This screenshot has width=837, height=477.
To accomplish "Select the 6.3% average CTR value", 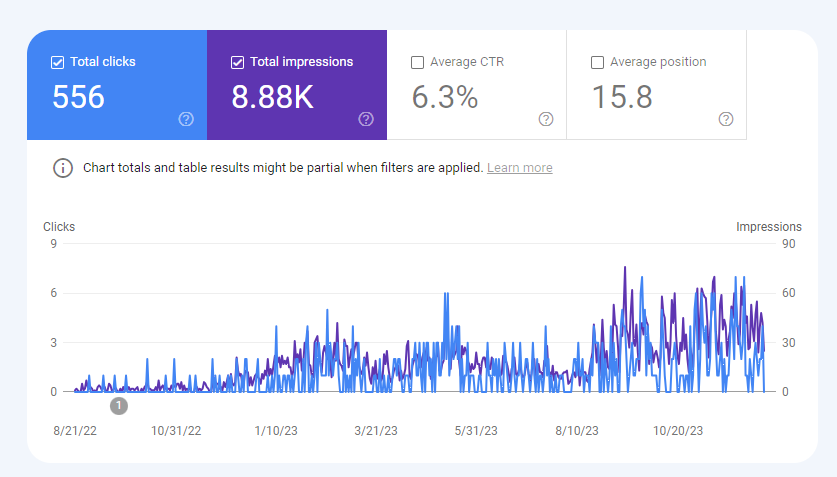I will coord(445,97).
